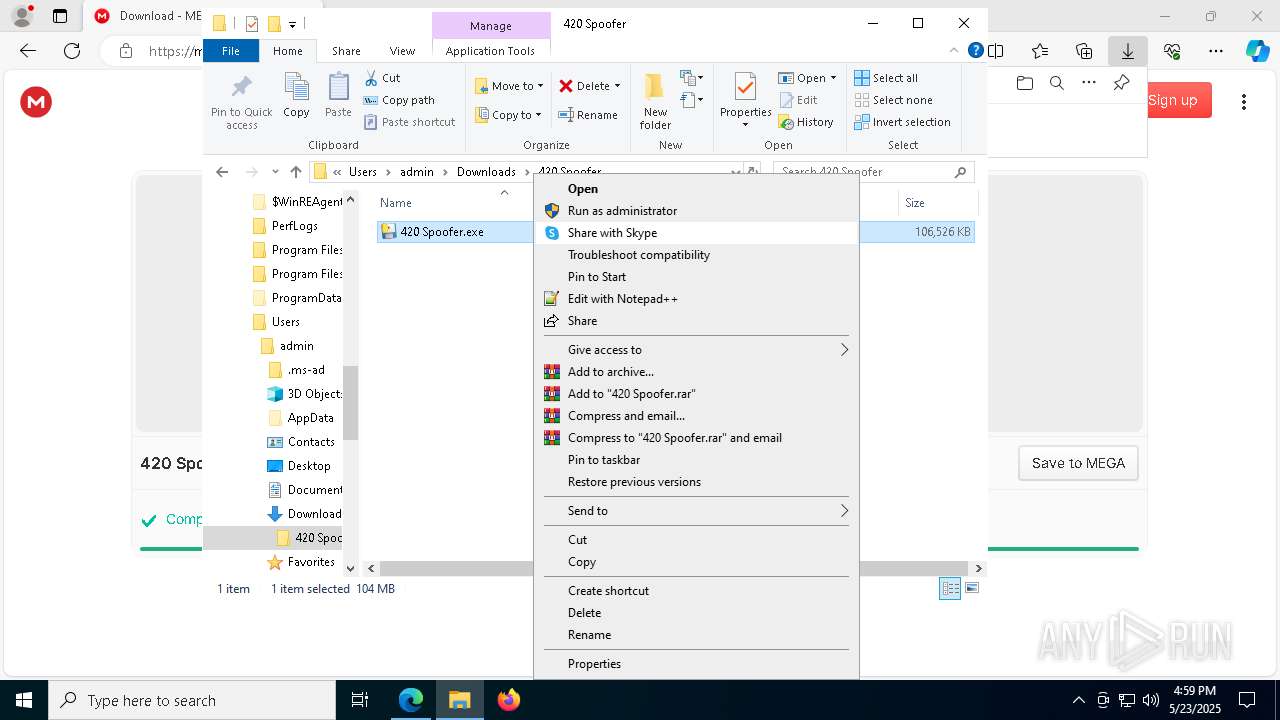Image resolution: width=1280 pixels, height=720 pixels.
Task: Click Select none in ribbon
Action: (x=893, y=100)
